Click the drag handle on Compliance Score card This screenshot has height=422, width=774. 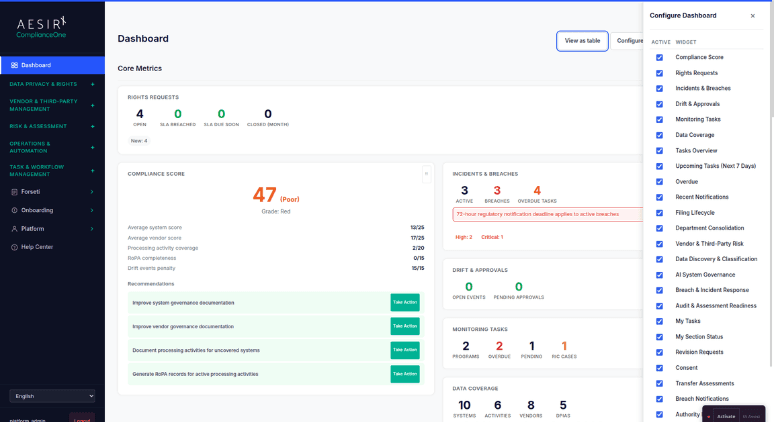coord(426,174)
